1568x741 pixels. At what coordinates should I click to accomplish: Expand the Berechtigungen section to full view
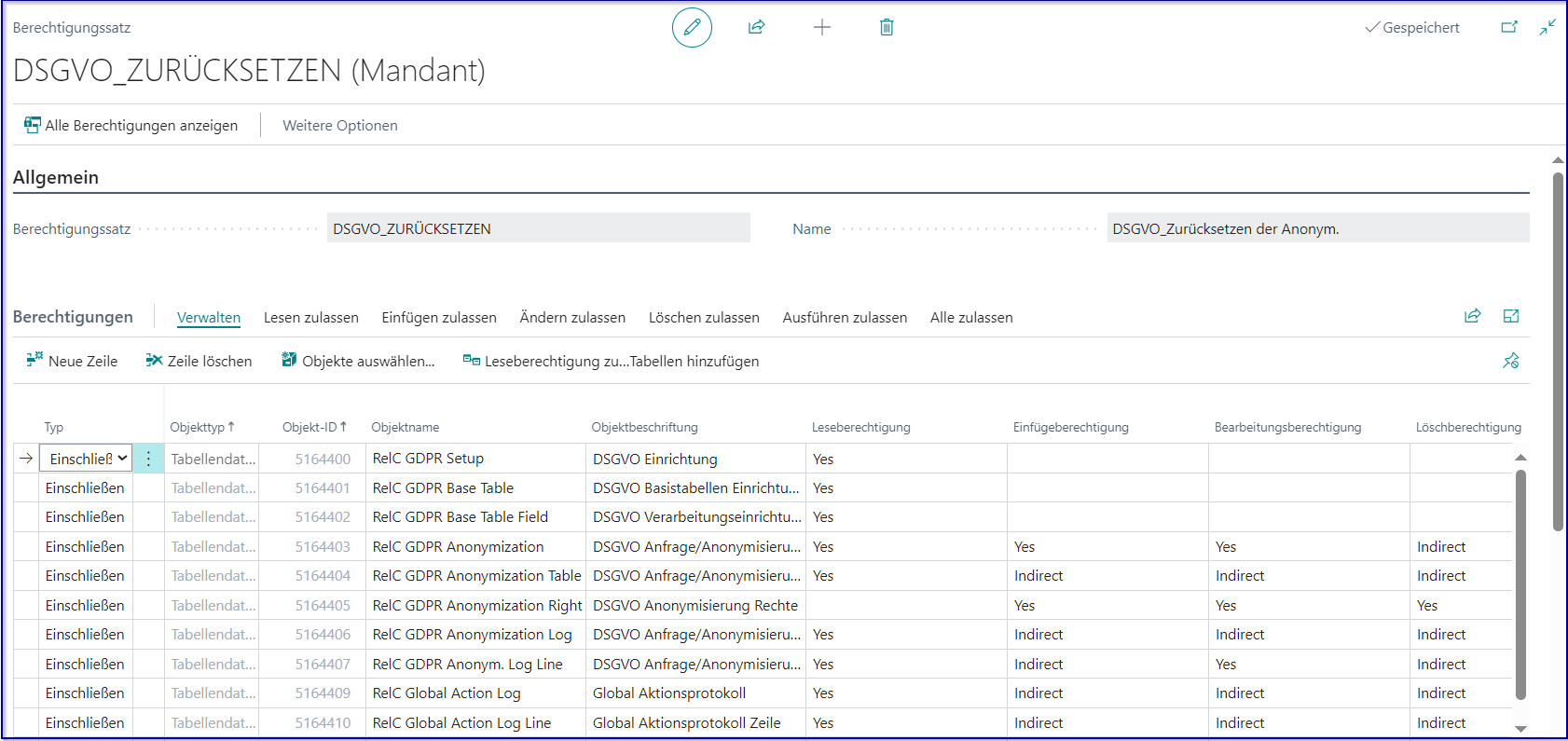click(x=1511, y=317)
